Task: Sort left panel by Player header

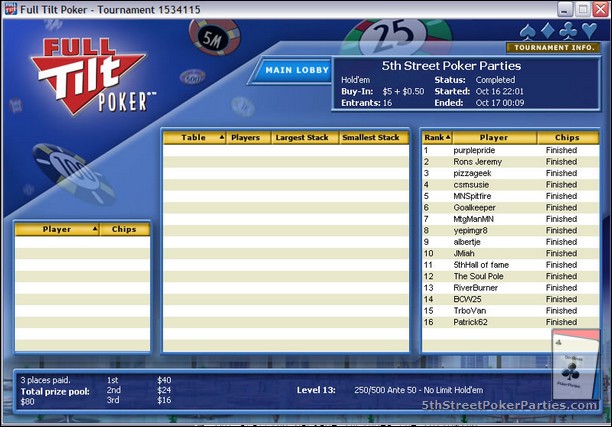Action: pos(57,229)
